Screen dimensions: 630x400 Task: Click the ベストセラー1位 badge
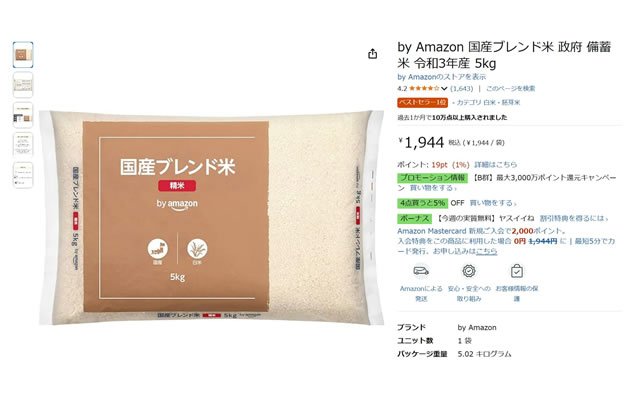[x=422, y=102]
